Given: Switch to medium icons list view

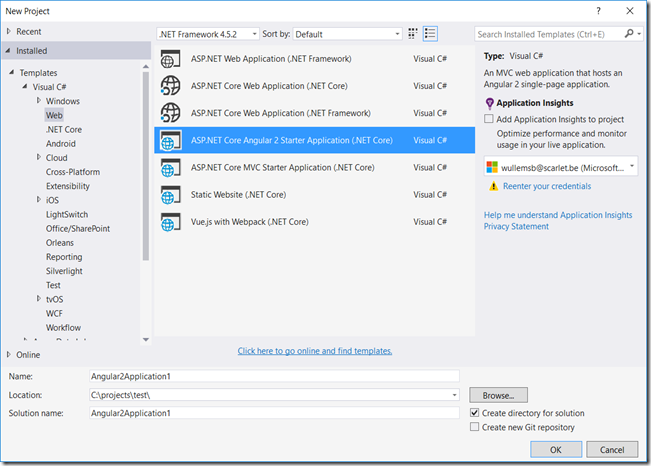Looking at the screenshot, I should 430,34.
